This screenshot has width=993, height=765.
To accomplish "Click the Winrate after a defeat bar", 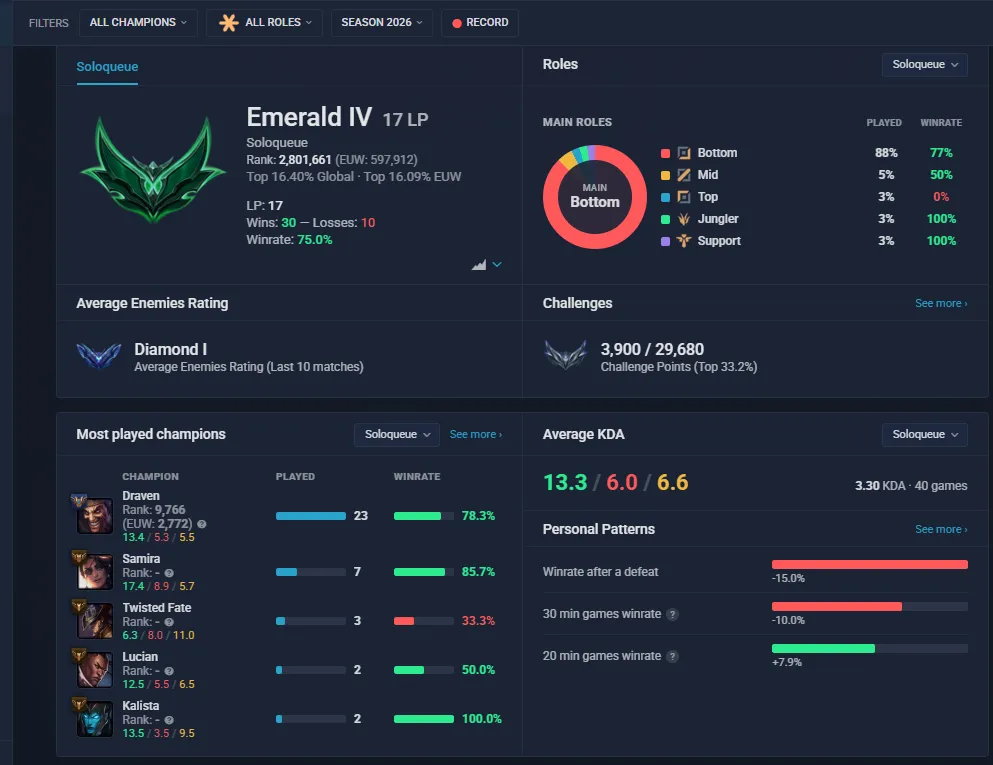I will pos(870,565).
